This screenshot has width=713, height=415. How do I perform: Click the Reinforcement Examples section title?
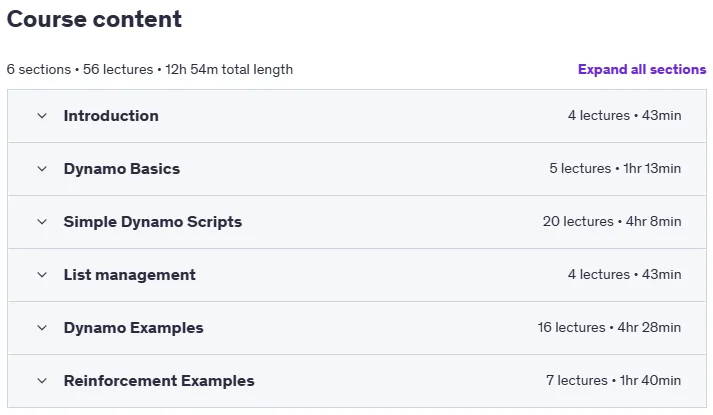[x=159, y=381]
